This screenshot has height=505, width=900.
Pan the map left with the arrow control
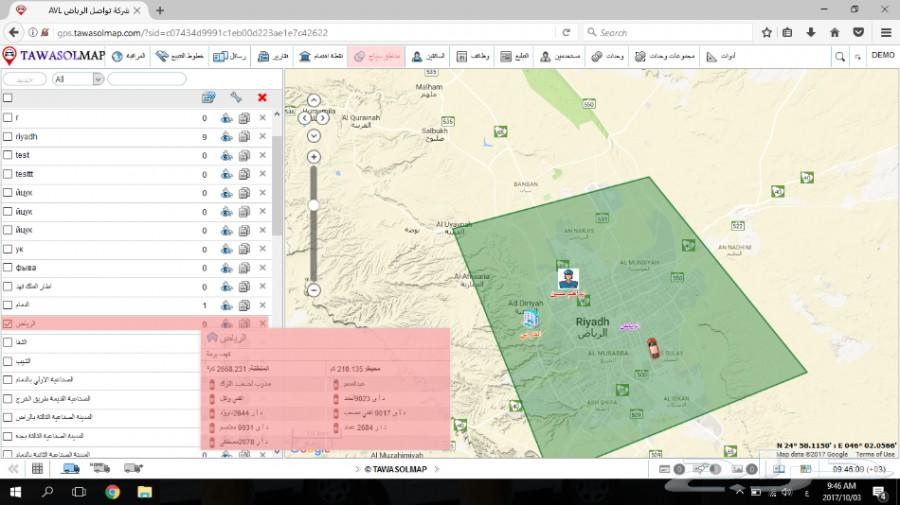click(304, 118)
